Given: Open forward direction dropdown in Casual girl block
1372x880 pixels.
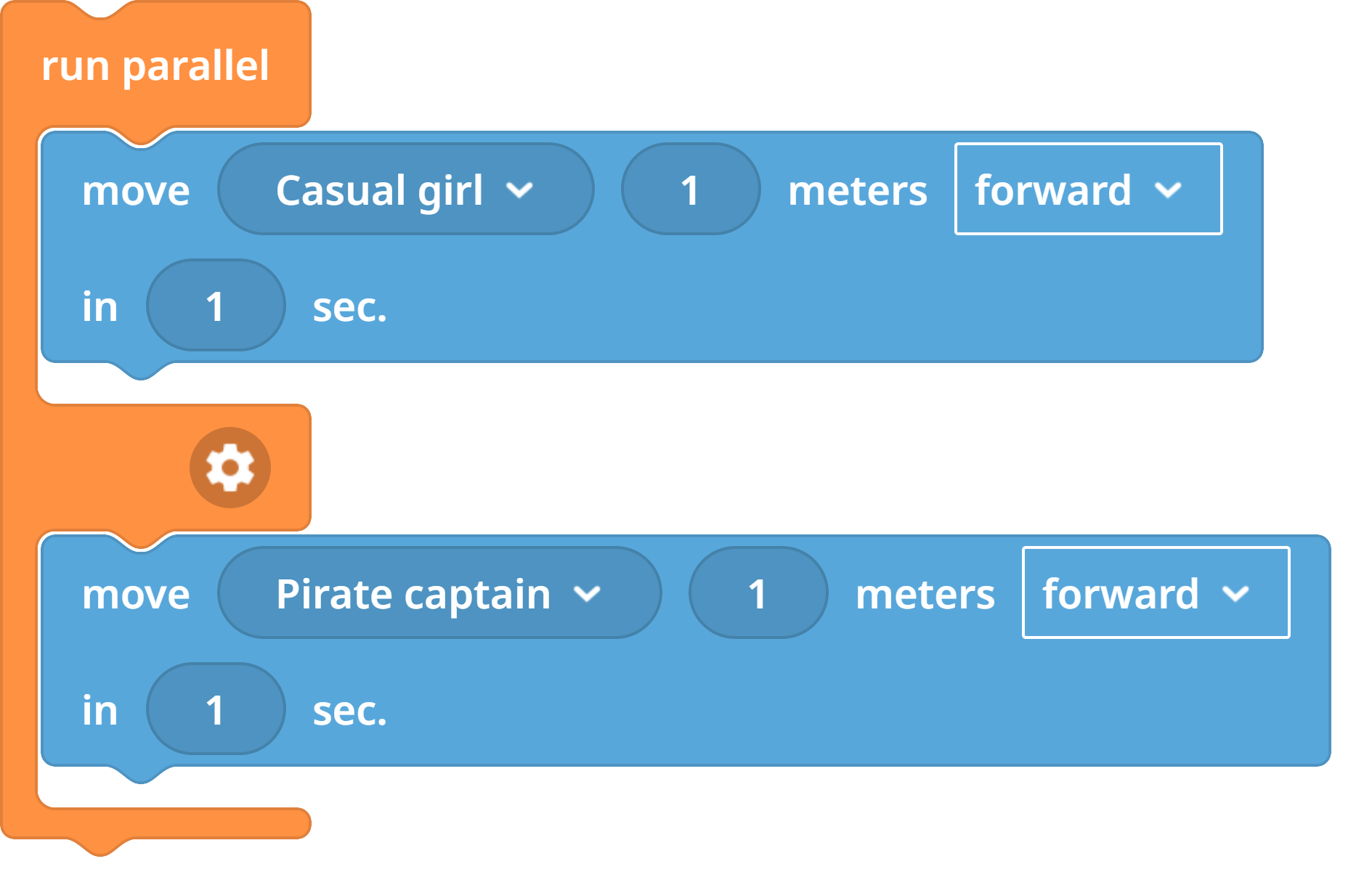Looking at the screenshot, I should [1088, 189].
